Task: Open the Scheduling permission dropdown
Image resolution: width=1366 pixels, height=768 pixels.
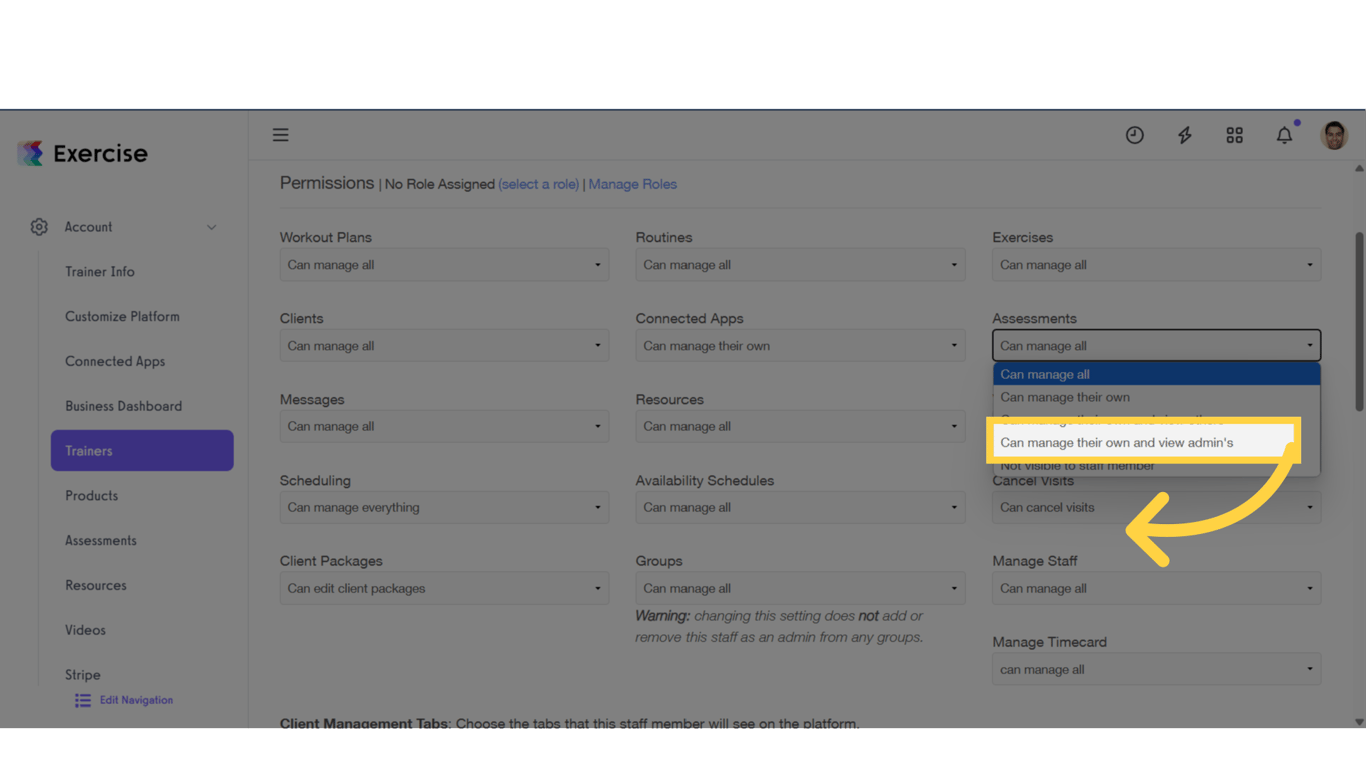Action: (444, 507)
